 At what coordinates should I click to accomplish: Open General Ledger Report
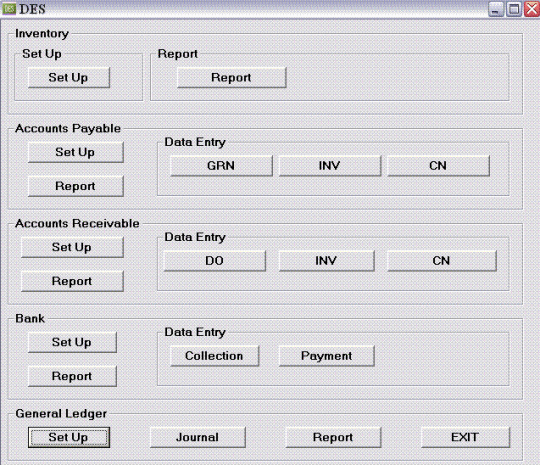pos(333,437)
